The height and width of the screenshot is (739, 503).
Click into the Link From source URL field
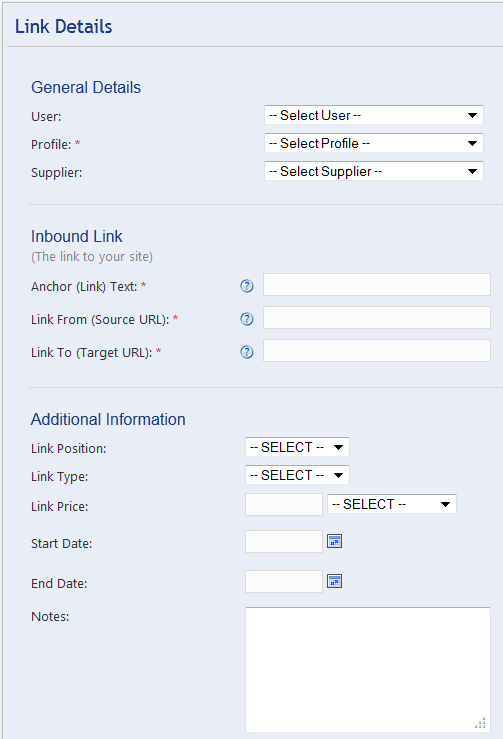(x=377, y=318)
